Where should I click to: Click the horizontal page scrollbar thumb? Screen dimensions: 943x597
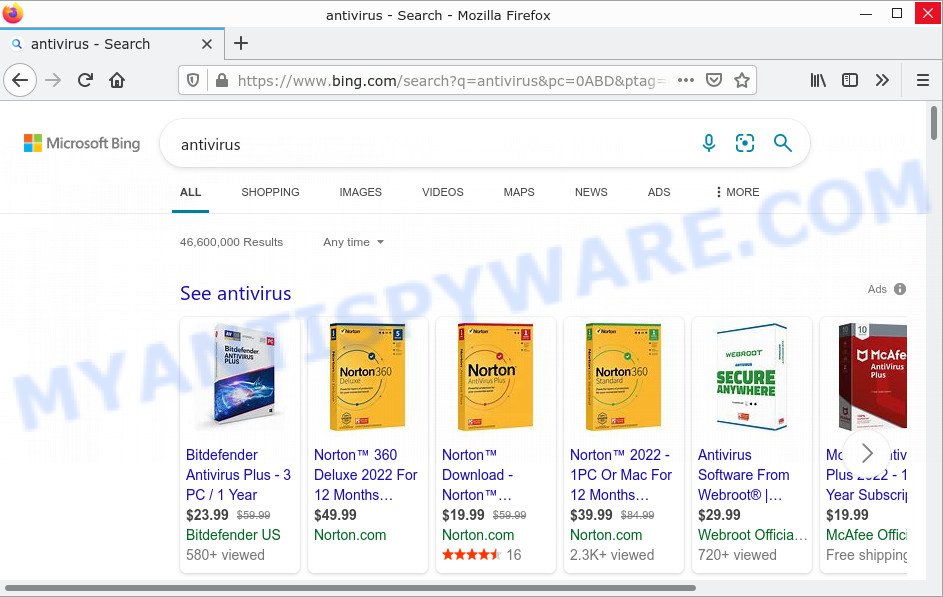pos(350,588)
